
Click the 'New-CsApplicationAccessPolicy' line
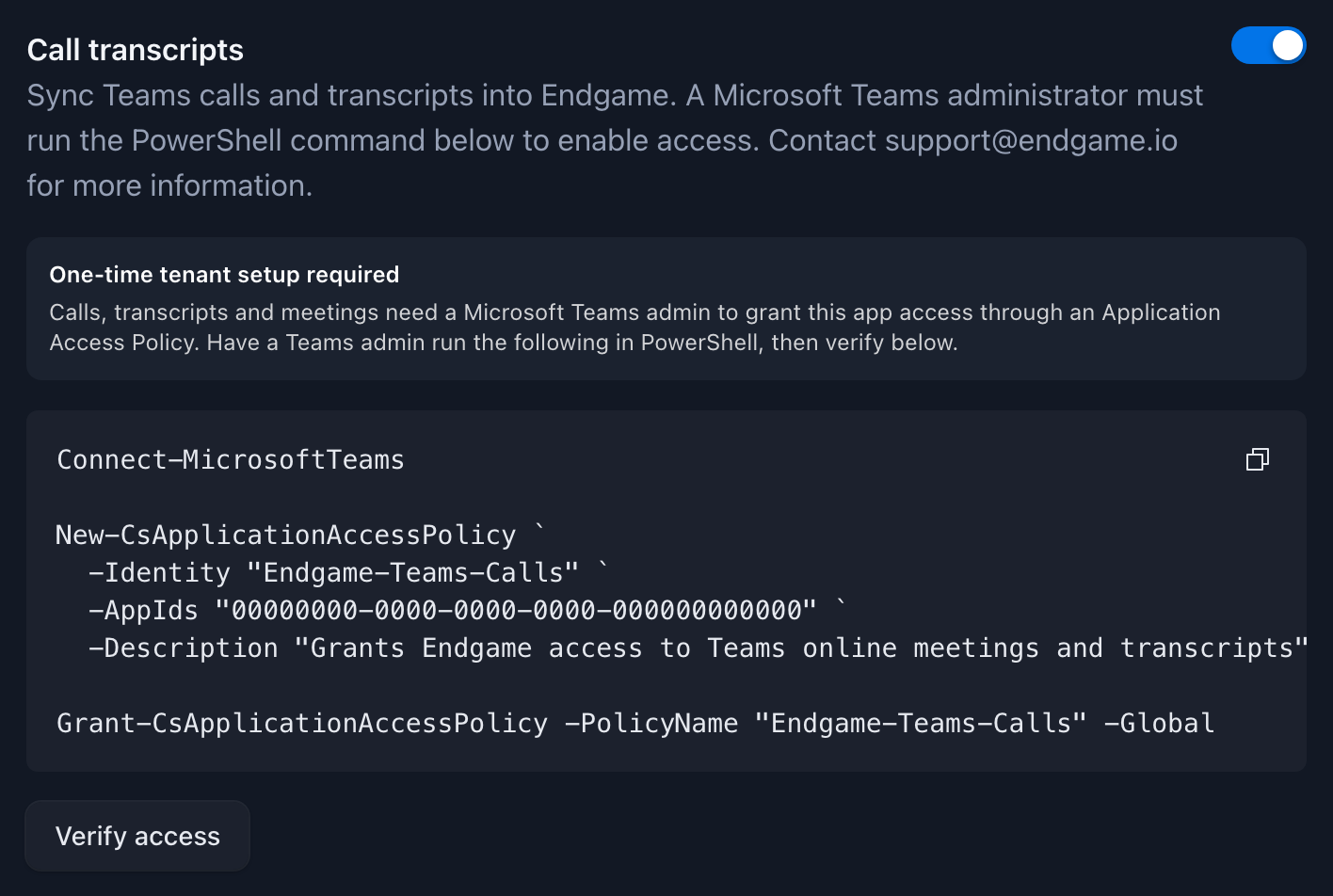point(300,535)
